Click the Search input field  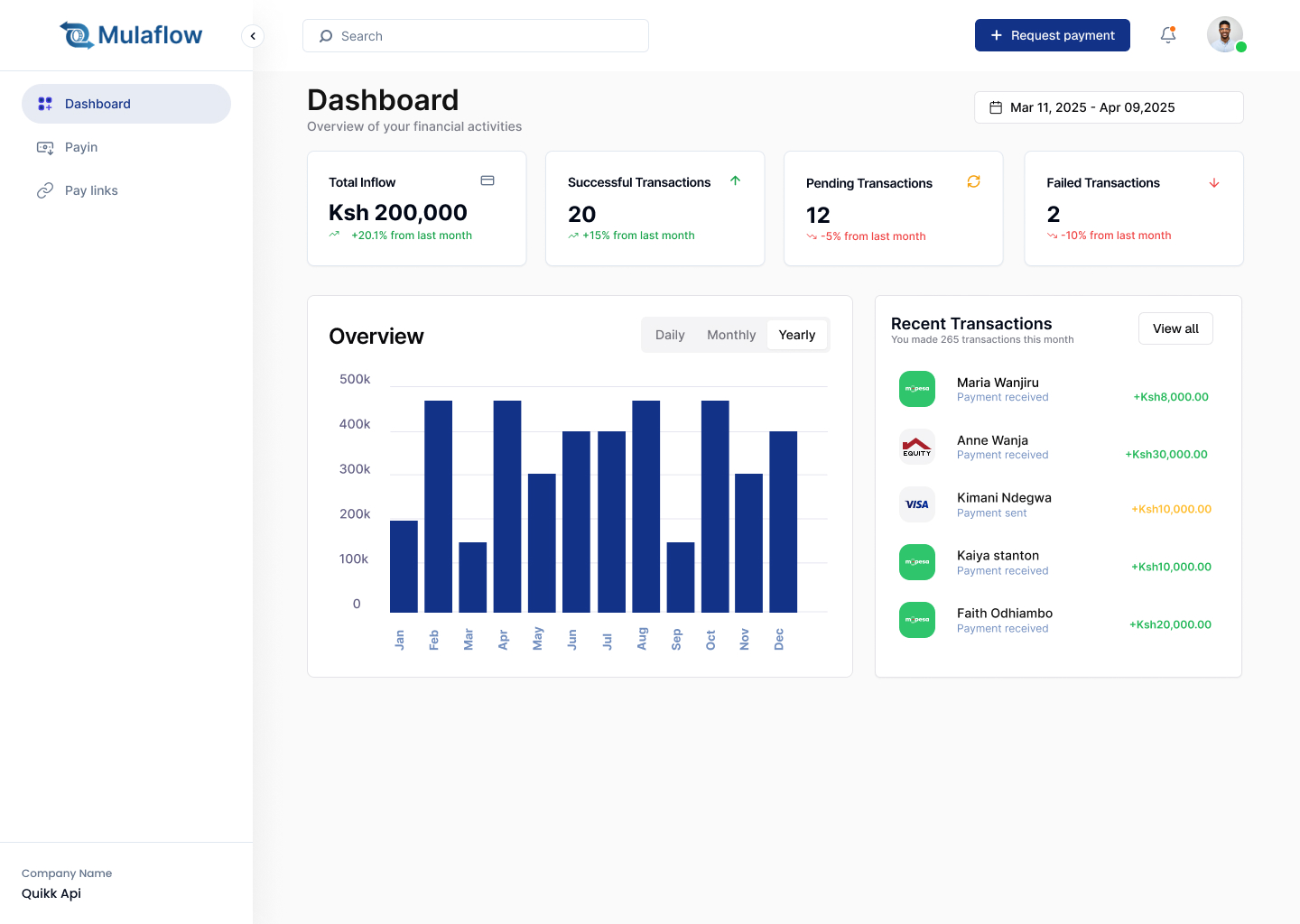tap(476, 36)
